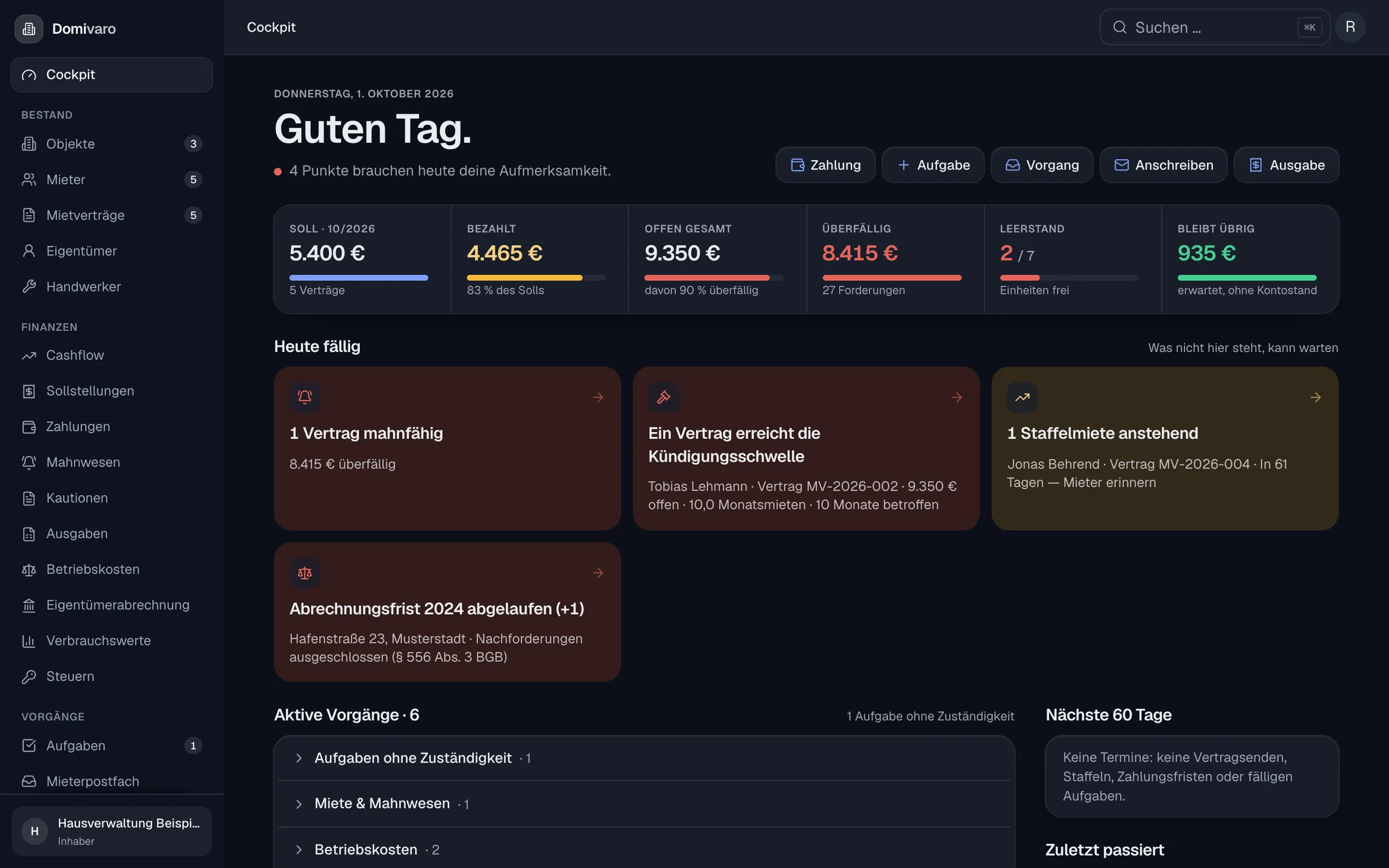This screenshot has height=868, width=1389.
Task: Open Mahnwesen in sidebar
Action: coord(112,462)
